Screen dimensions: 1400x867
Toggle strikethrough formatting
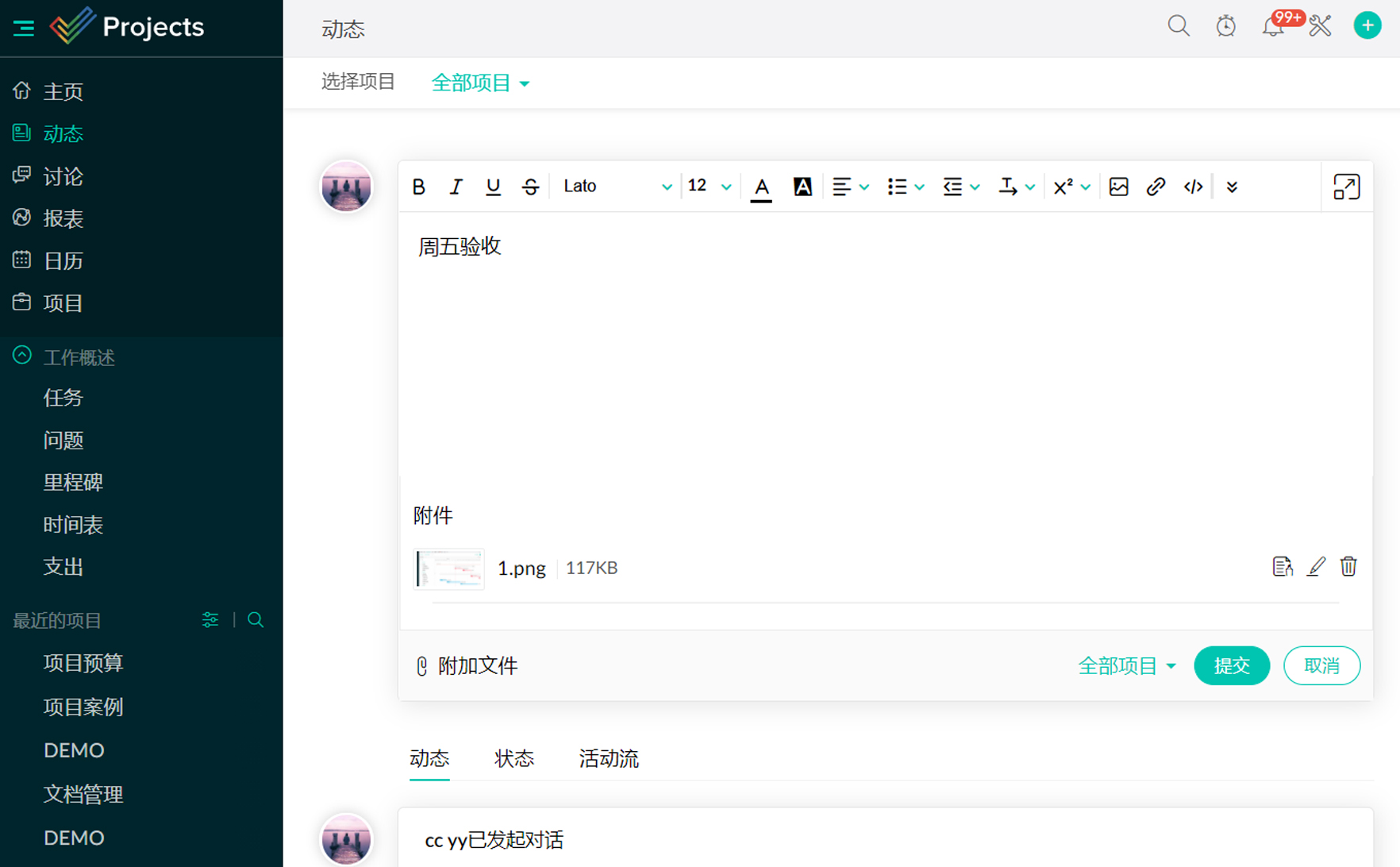530,187
